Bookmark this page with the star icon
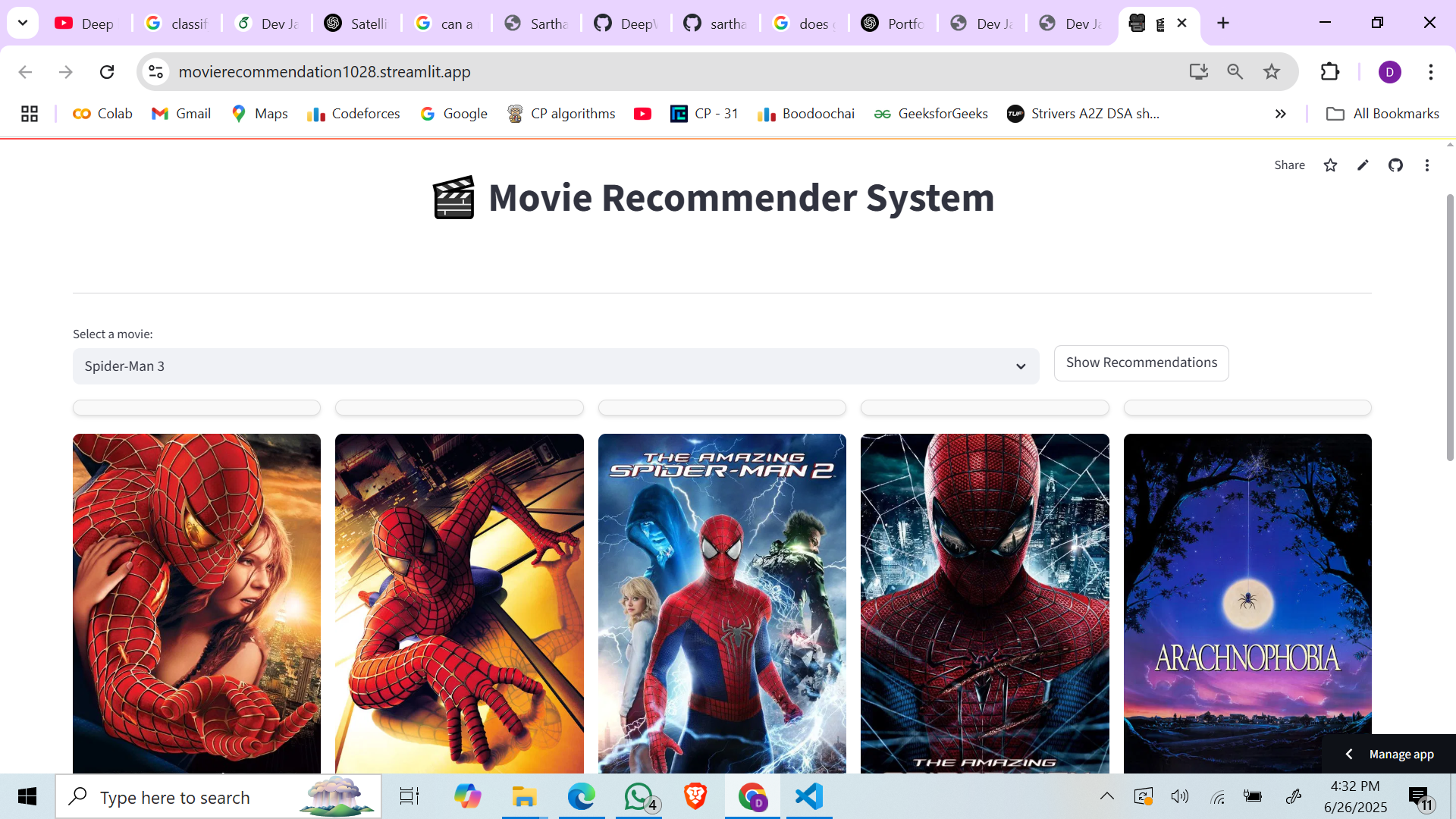The image size is (1456, 819). coord(1272,71)
